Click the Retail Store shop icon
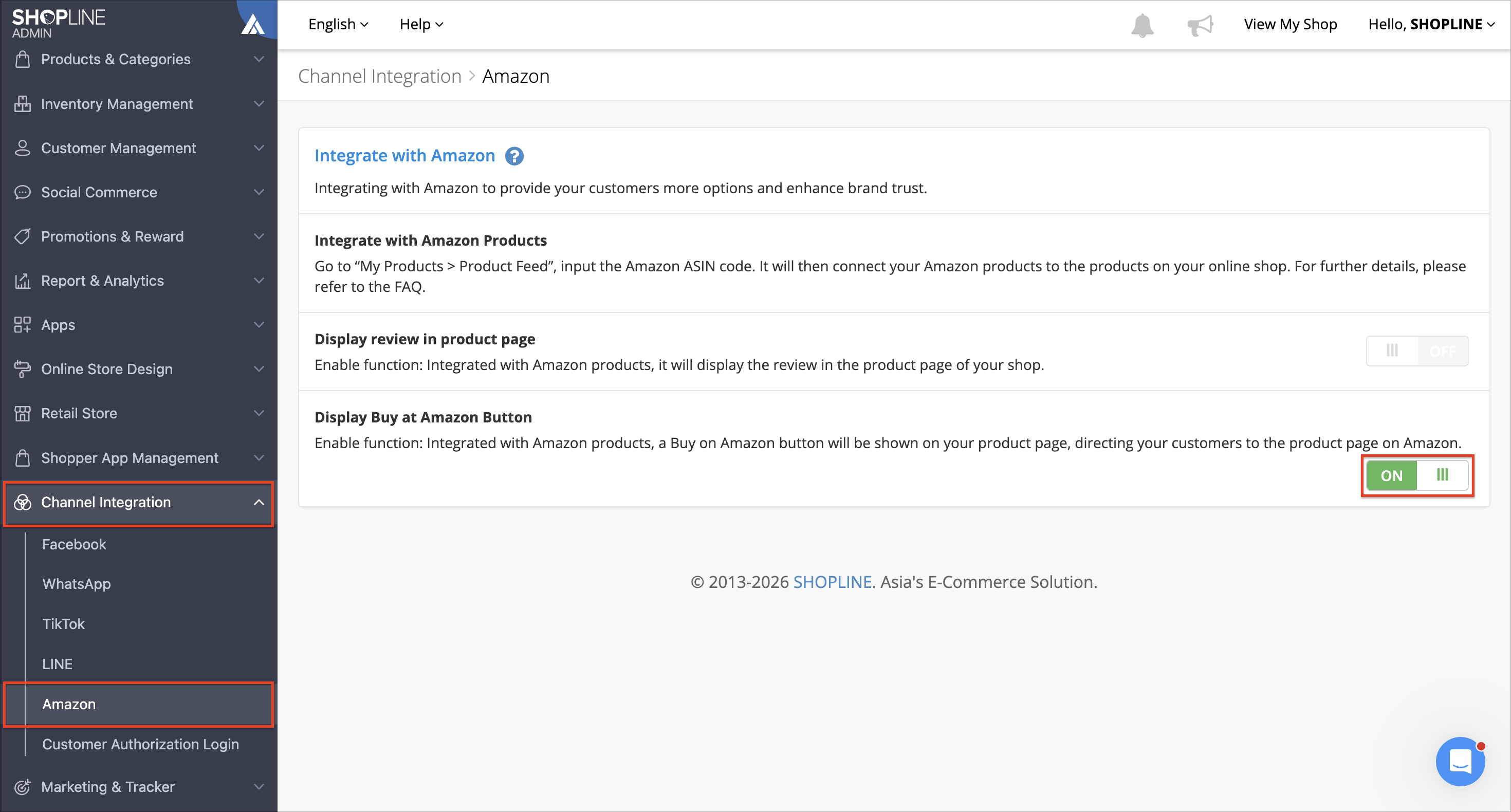Image resolution: width=1511 pixels, height=812 pixels. pyautogui.click(x=22, y=414)
